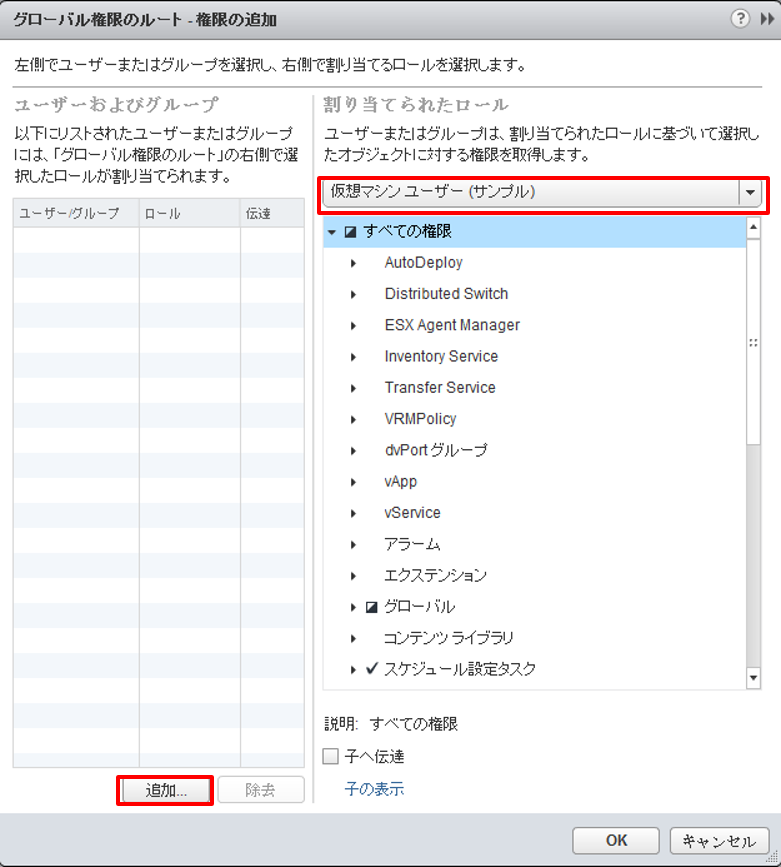The width and height of the screenshot is (781, 867).
Task: Collapse the すべての権限 tree node
Action: tap(332, 232)
